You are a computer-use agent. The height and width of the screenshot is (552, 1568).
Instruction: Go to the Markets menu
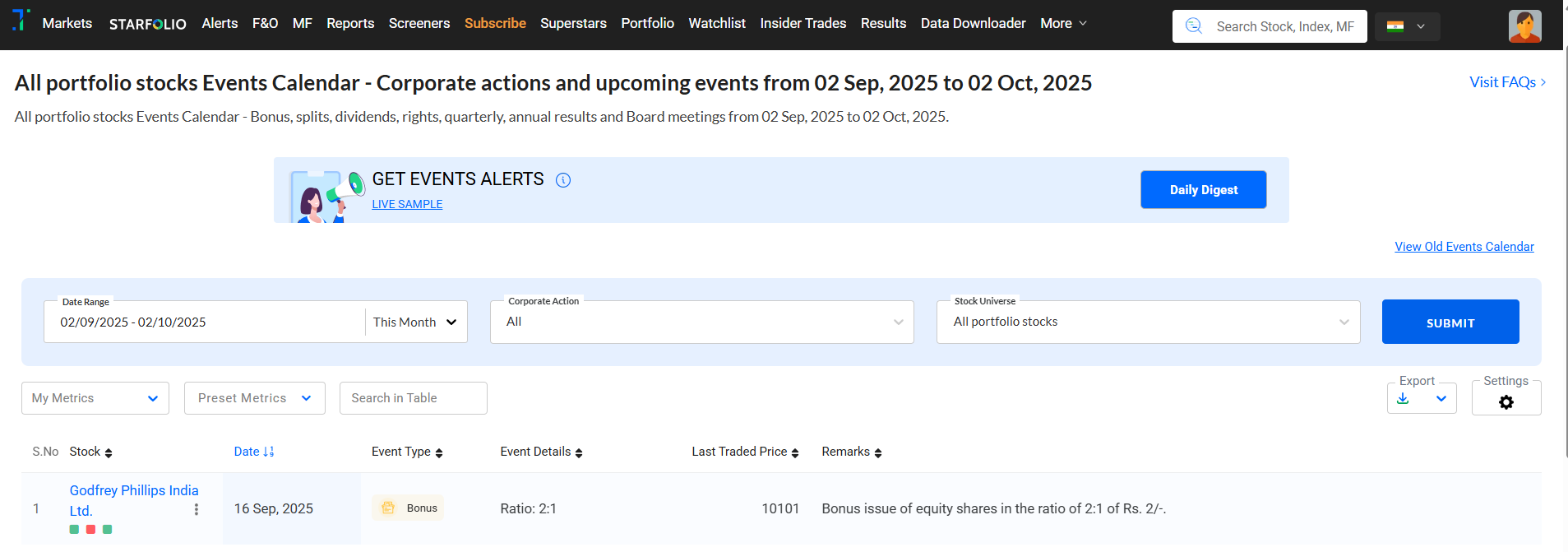pos(67,24)
